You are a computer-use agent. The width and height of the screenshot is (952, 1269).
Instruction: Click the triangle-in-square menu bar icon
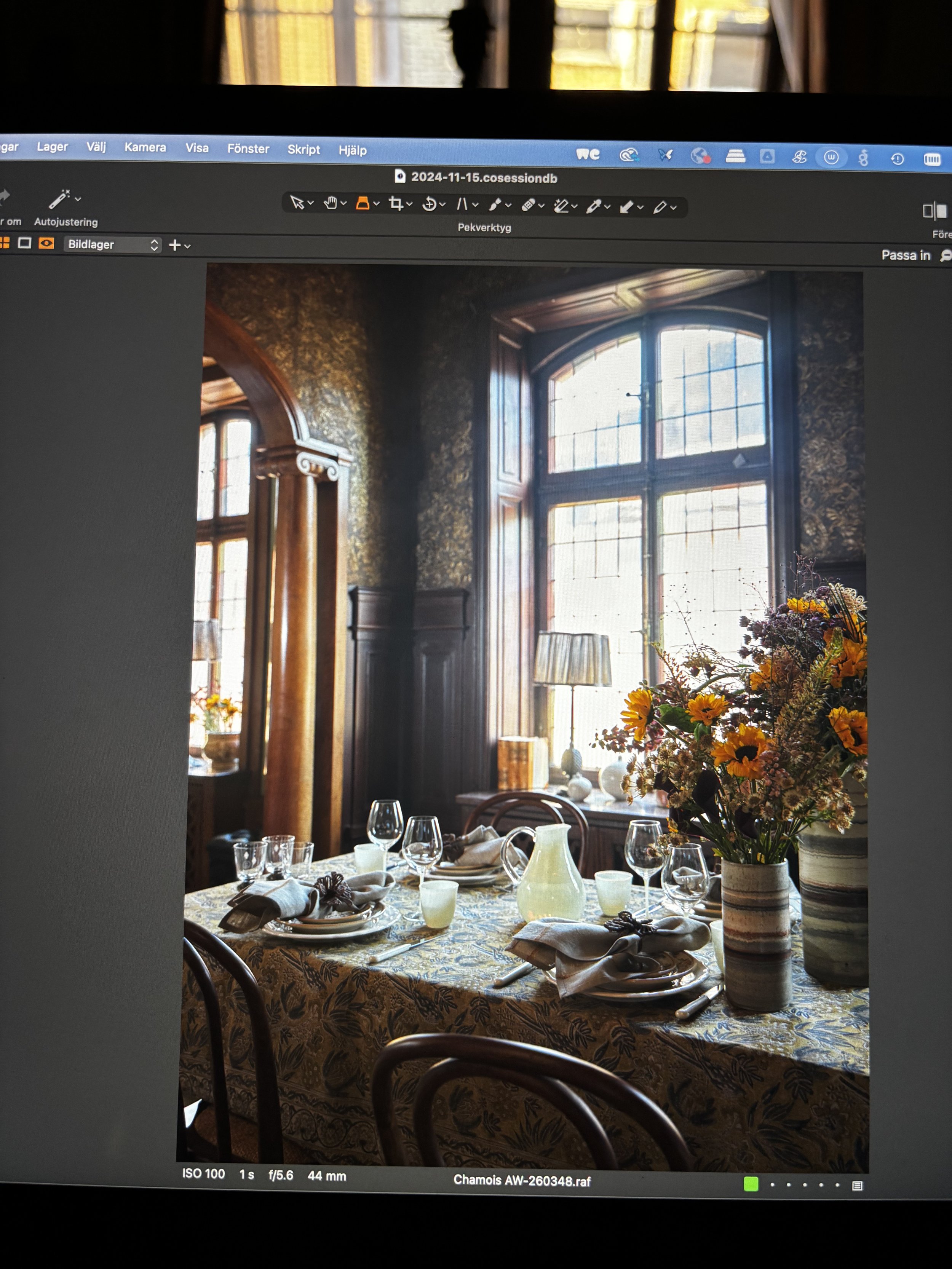coord(767,156)
